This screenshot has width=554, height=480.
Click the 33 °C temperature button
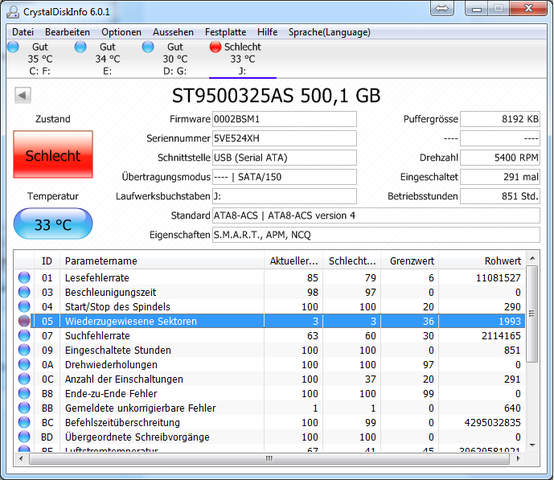(53, 224)
